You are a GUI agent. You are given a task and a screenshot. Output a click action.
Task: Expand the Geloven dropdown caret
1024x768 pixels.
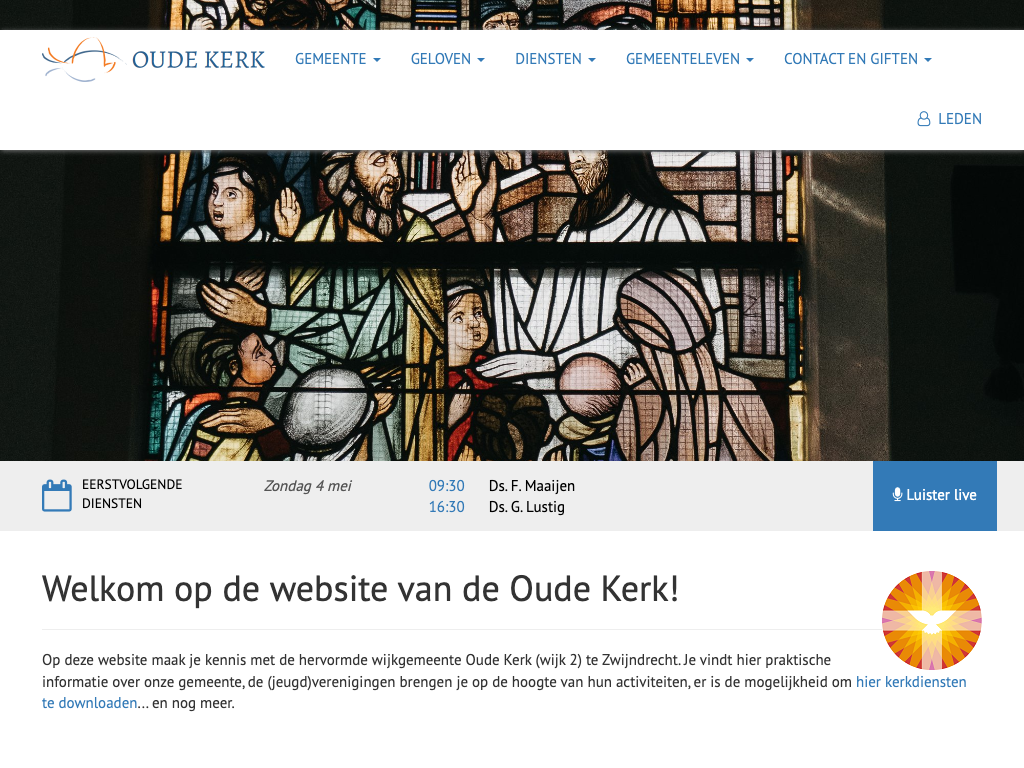481,59
